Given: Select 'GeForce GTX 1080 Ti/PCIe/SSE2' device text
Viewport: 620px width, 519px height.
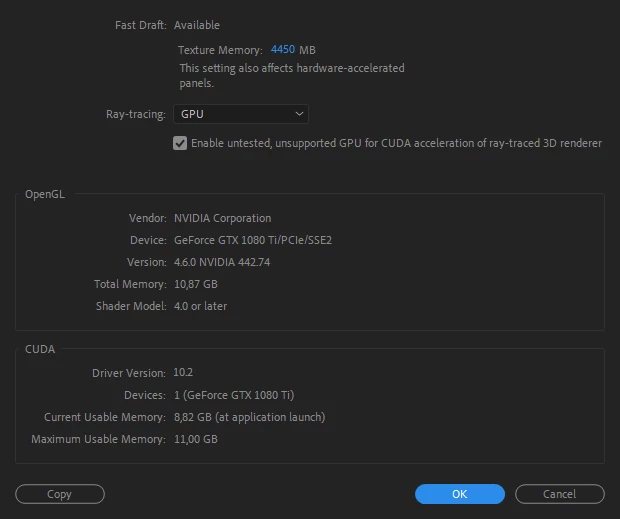Looking at the screenshot, I should (x=253, y=240).
